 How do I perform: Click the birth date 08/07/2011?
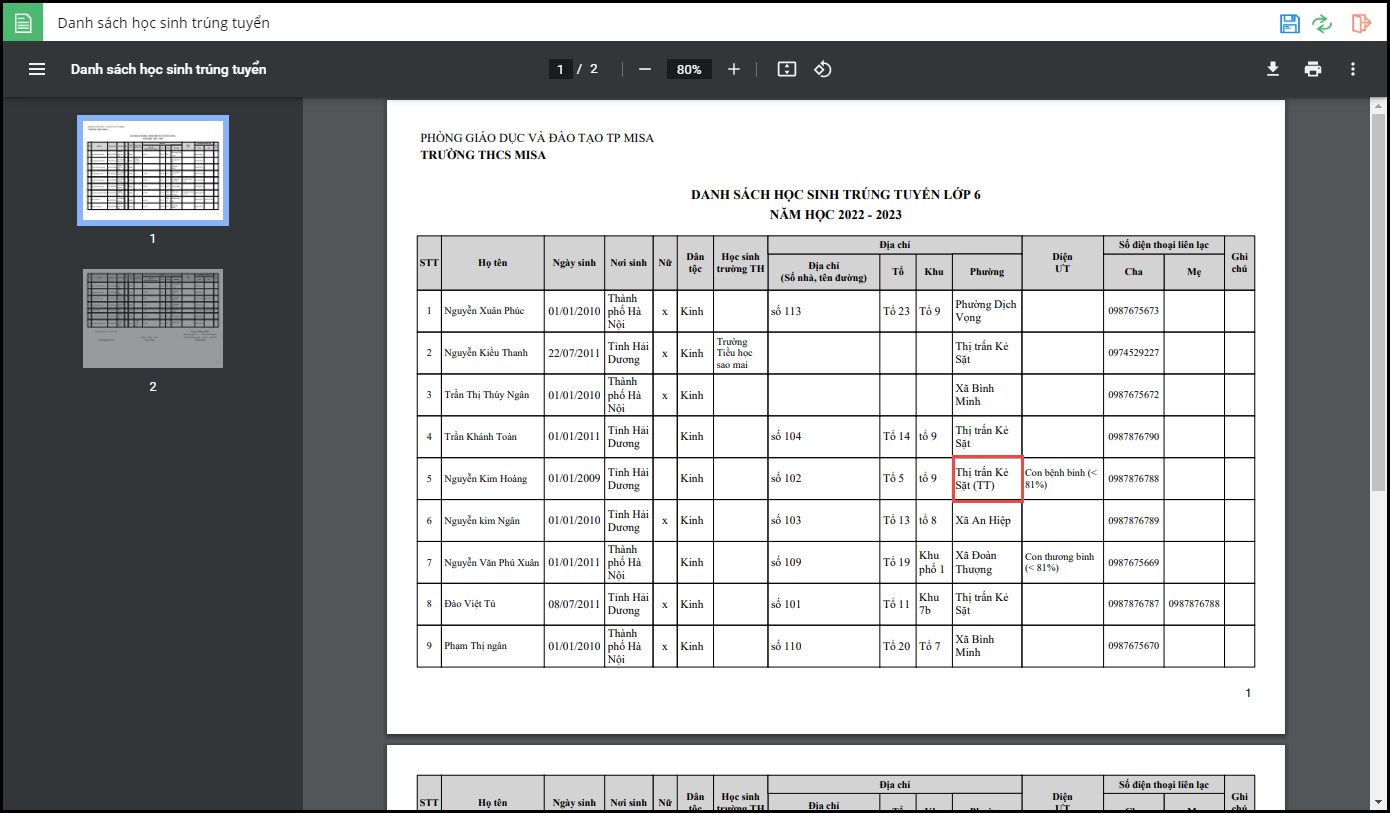point(574,604)
